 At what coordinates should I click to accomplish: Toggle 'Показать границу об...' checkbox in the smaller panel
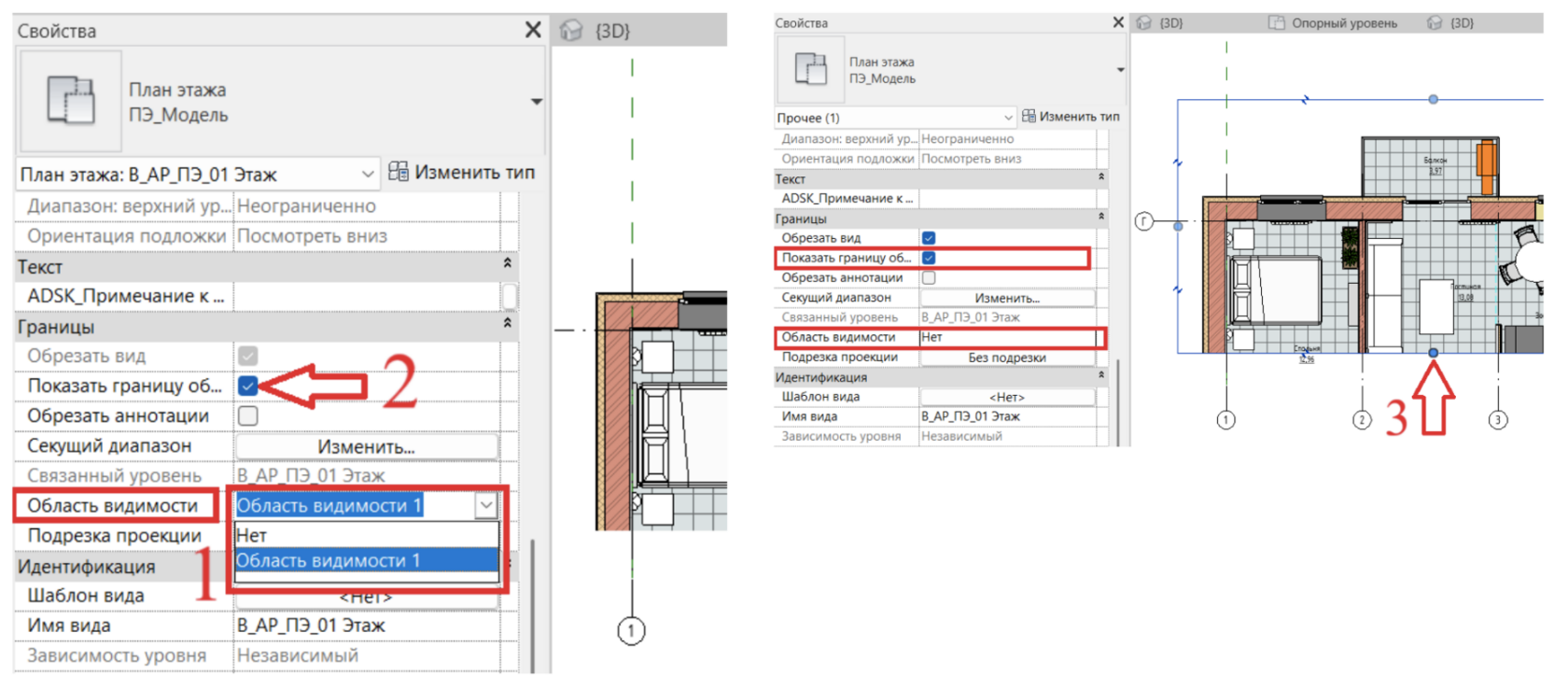coord(929,258)
